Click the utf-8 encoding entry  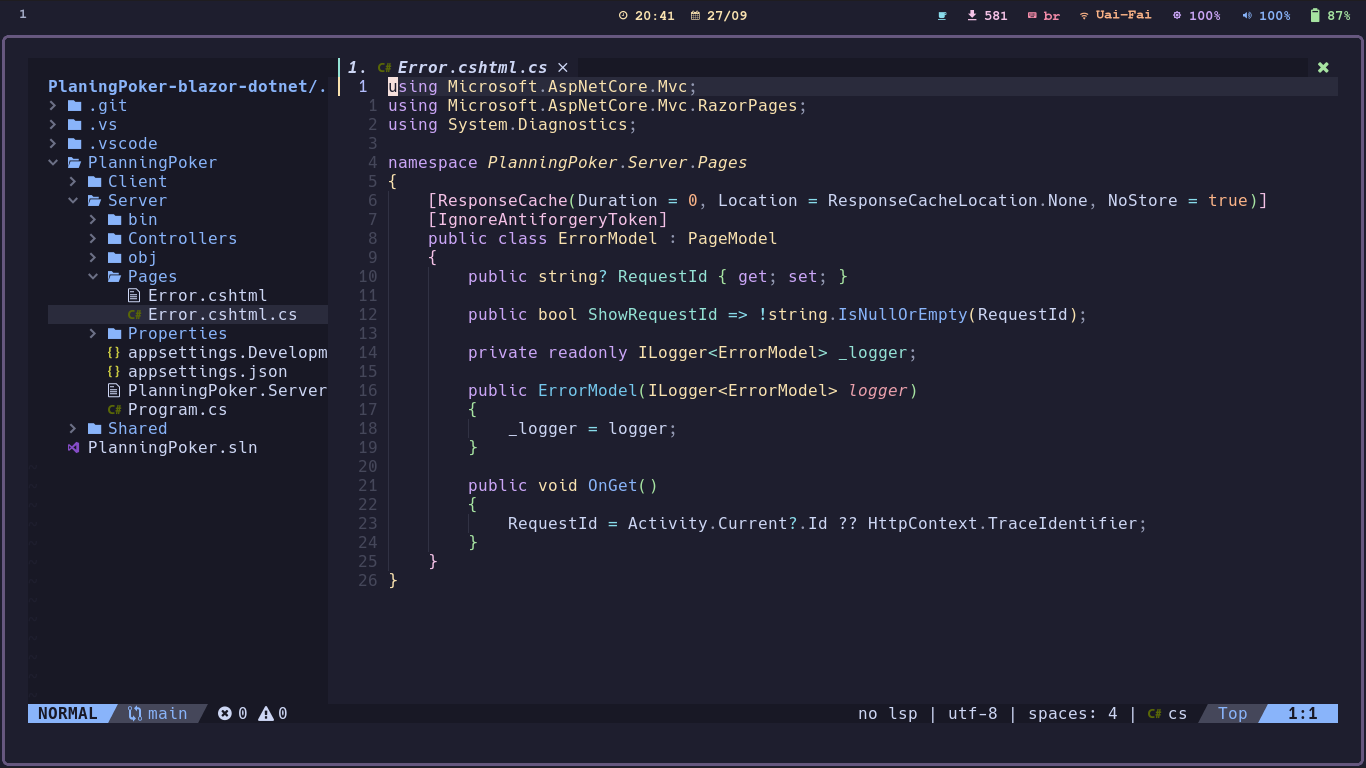click(x=972, y=714)
